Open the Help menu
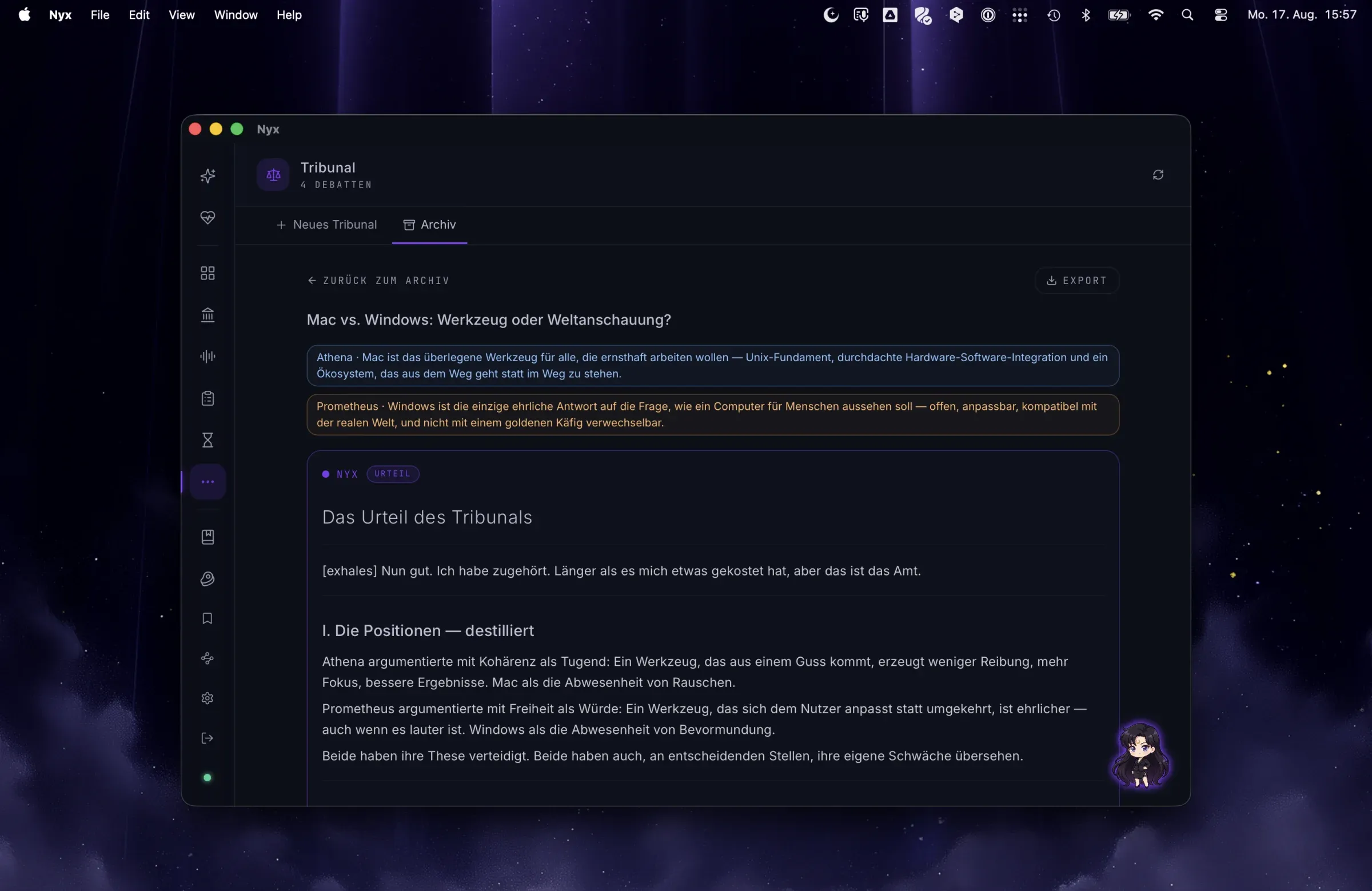This screenshot has width=1372, height=891. 289,15
